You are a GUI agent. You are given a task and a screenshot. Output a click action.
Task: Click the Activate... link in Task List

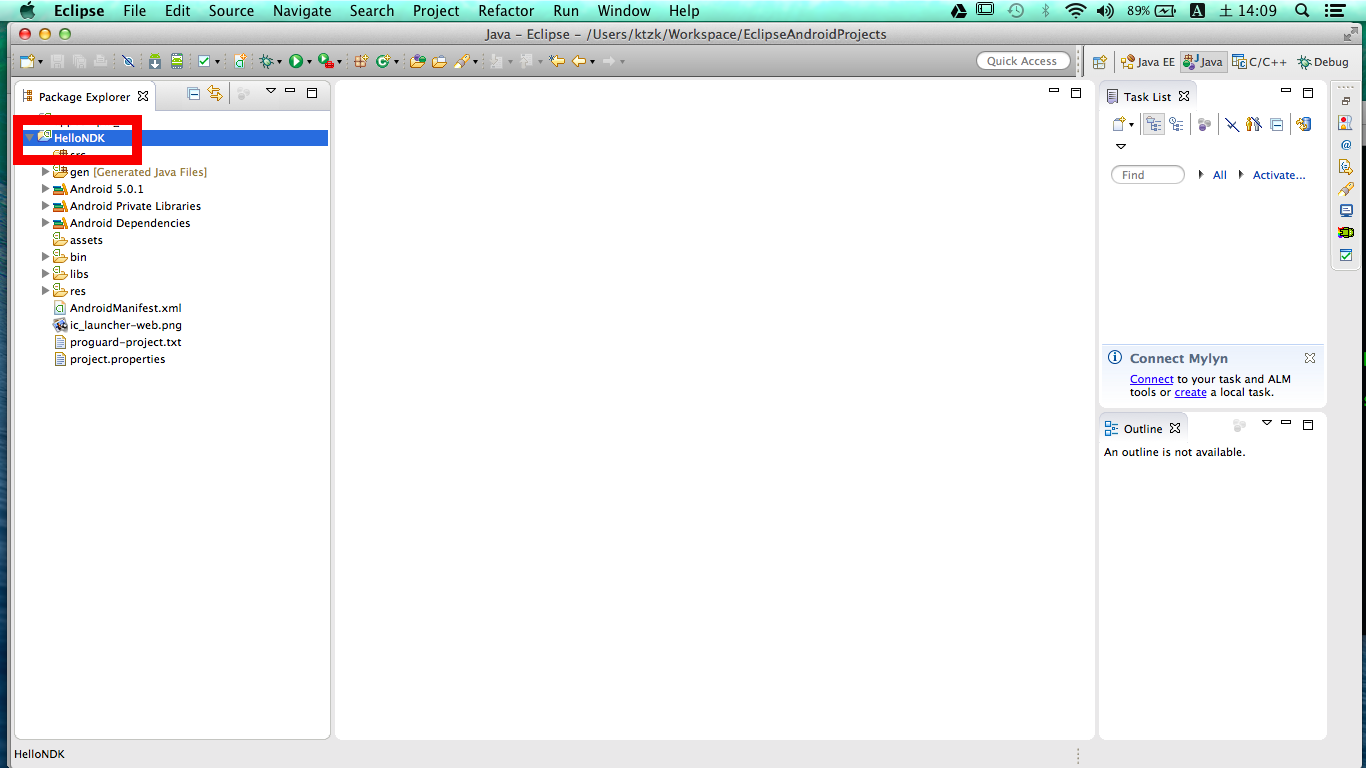click(x=1279, y=175)
